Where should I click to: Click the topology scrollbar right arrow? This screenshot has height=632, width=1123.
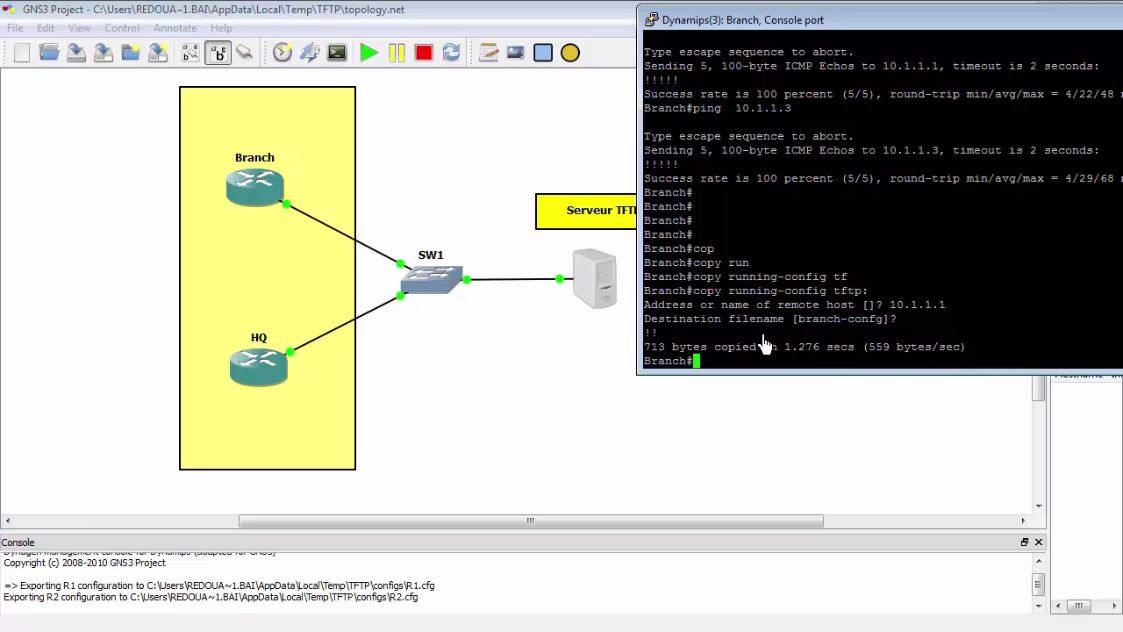click(1023, 521)
